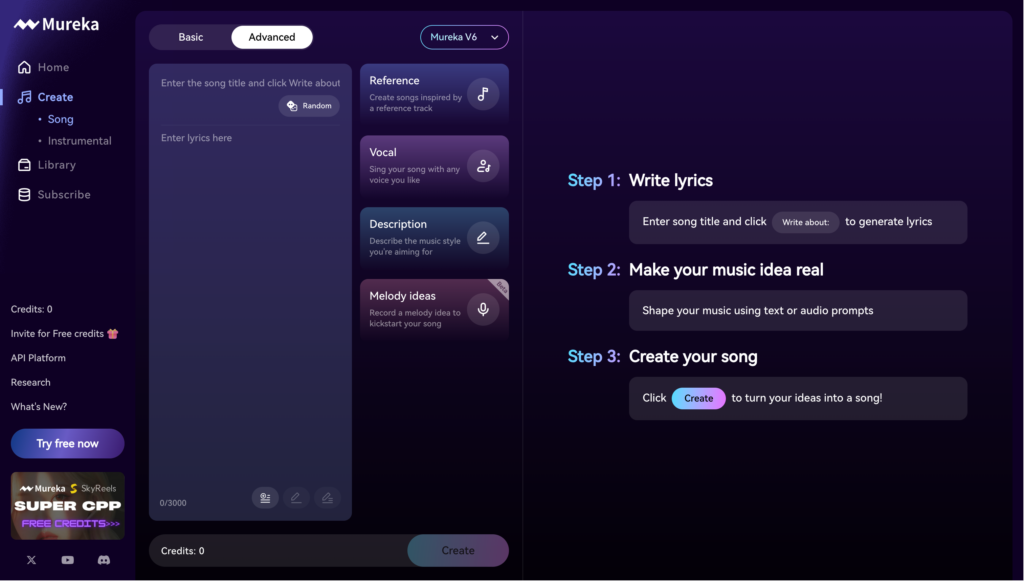Screen dimensions: 1024x581
Task: Open the Discord social icon
Action: click(104, 560)
